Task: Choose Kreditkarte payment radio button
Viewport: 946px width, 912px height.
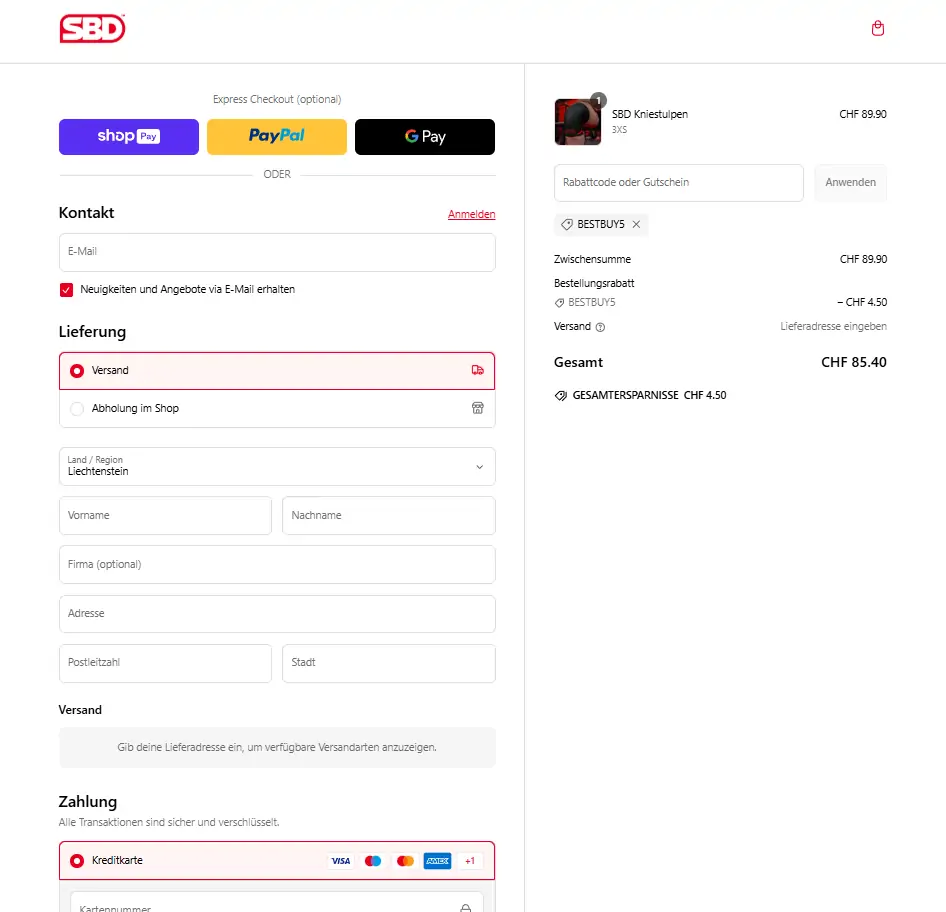Action: (x=77, y=861)
